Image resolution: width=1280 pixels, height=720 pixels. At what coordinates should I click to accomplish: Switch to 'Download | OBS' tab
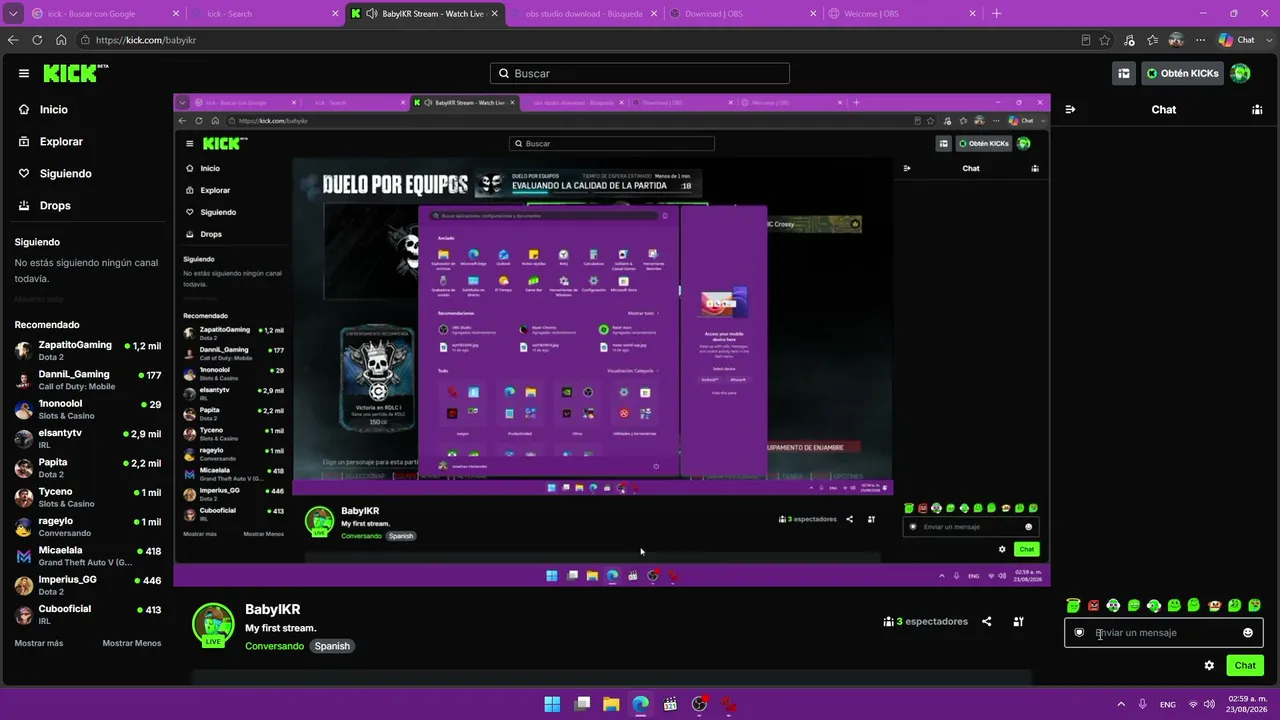coord(741,14)
